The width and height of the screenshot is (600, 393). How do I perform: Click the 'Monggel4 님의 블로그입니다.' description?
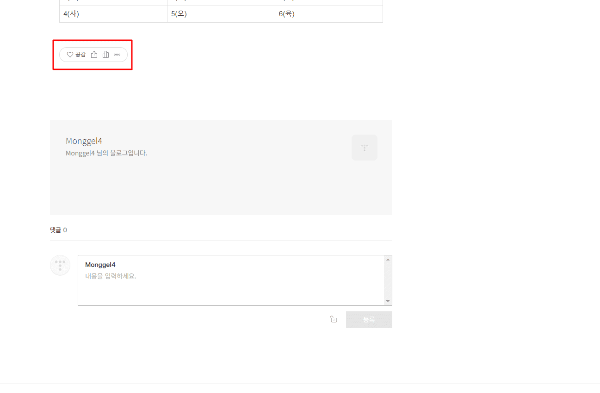click(106, 153)
